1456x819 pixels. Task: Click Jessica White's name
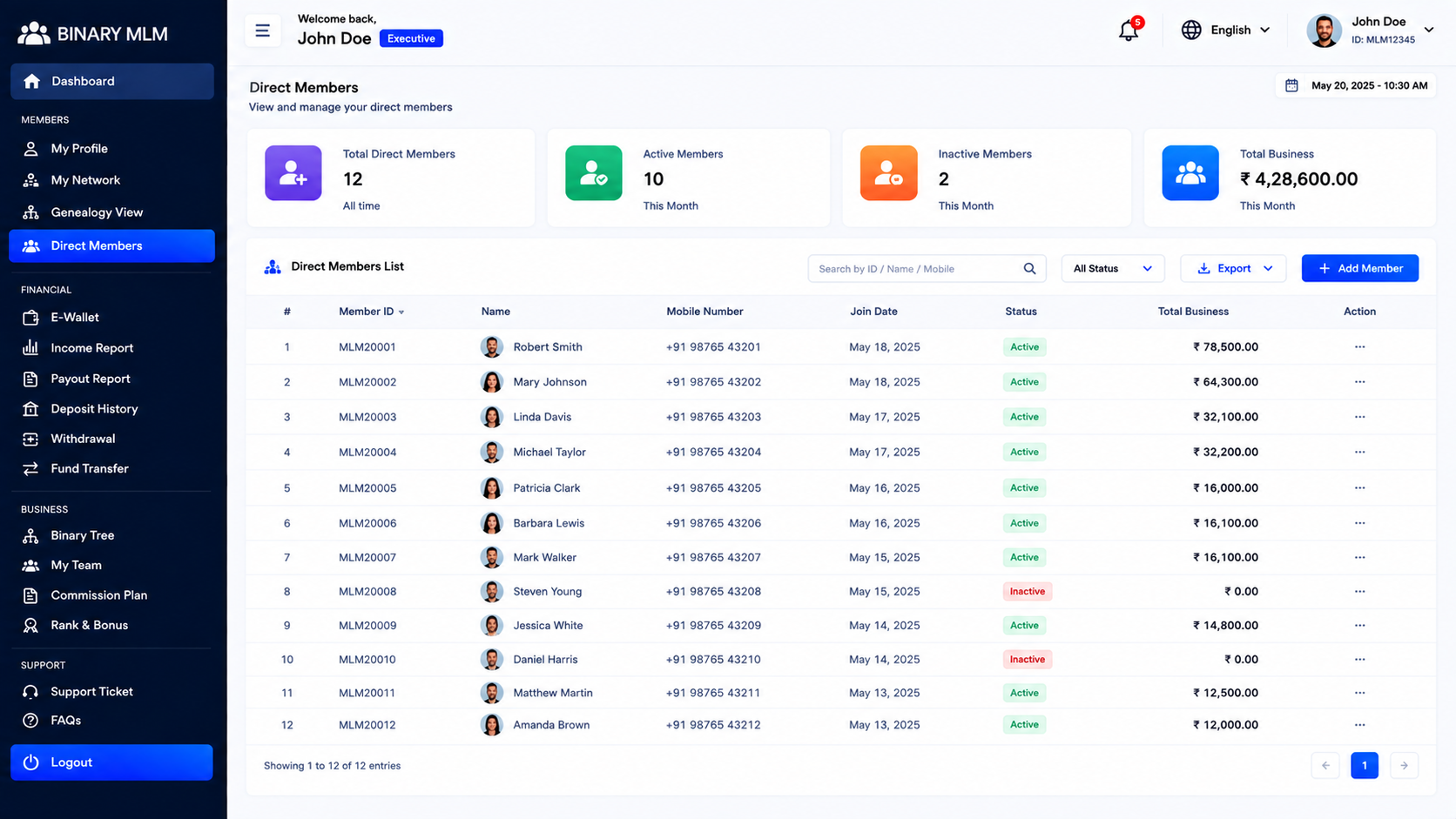pos(548,626)
